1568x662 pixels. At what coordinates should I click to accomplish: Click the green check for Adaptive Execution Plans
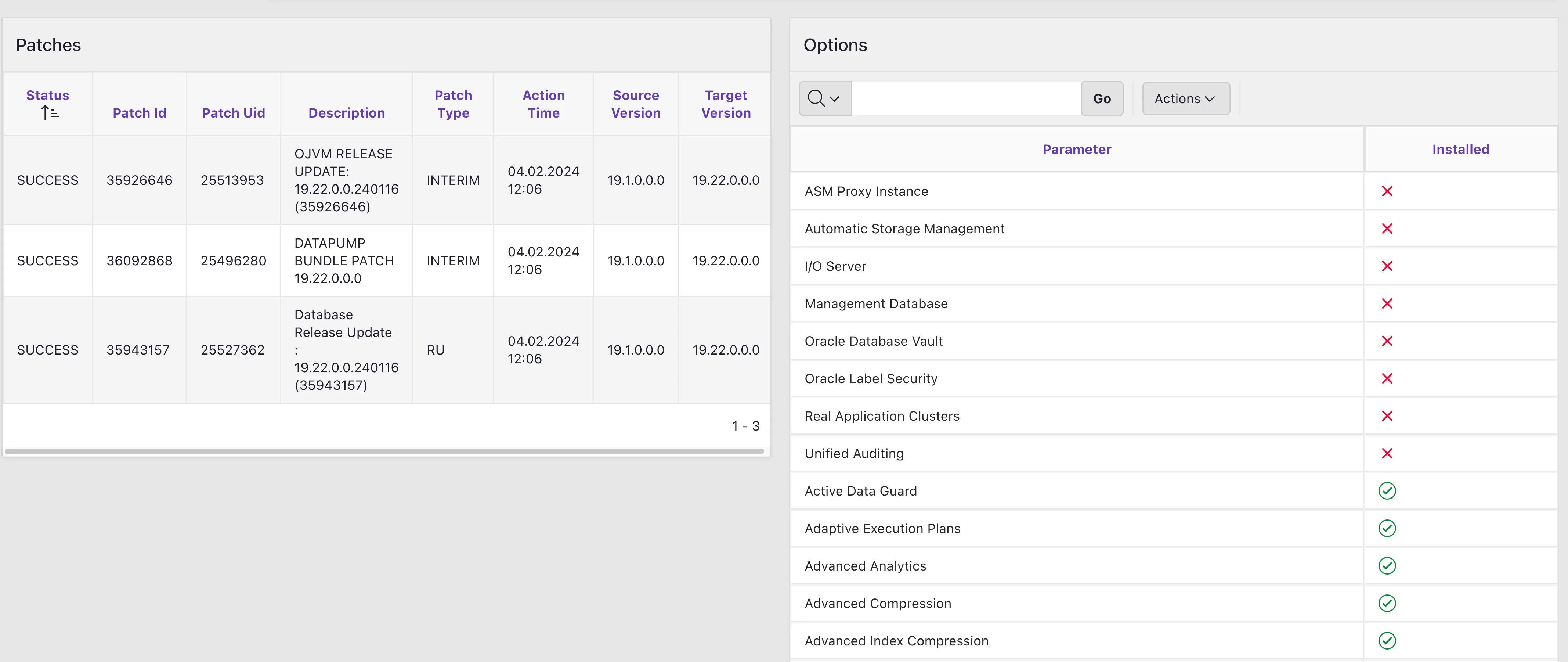[1387, 529]
